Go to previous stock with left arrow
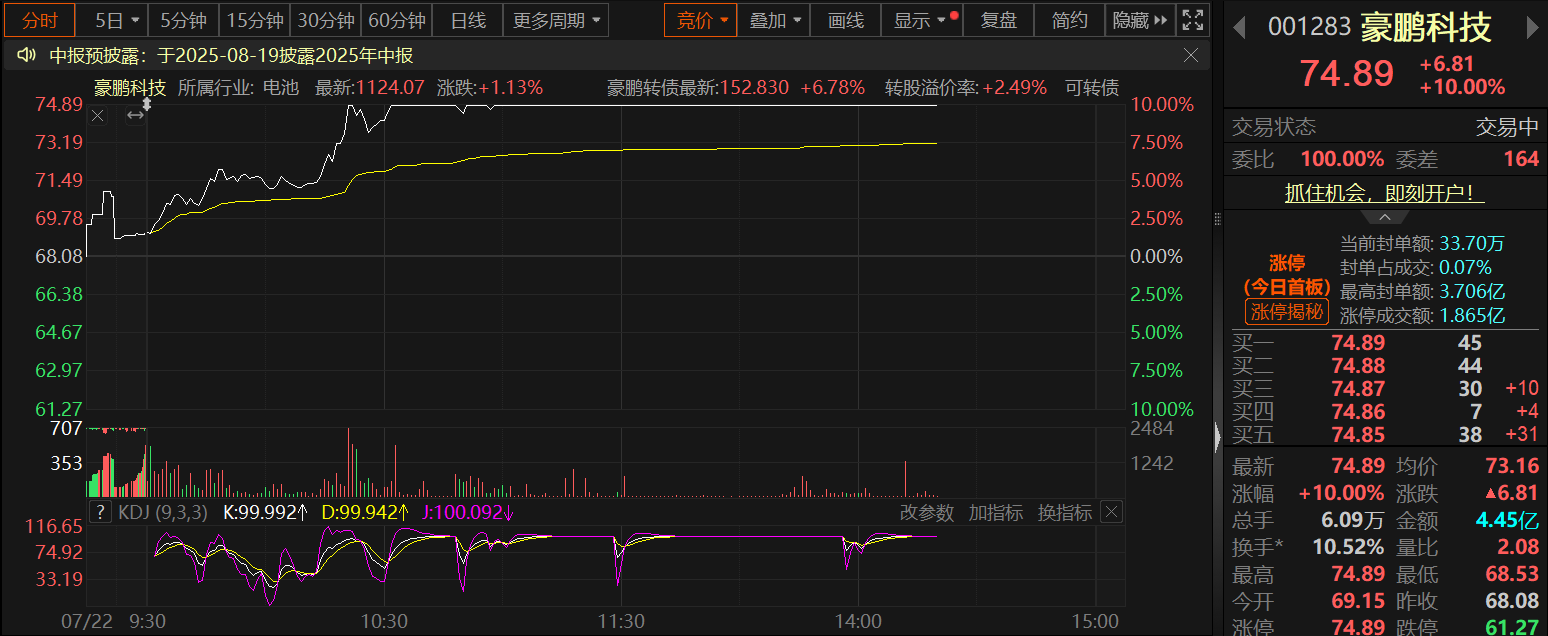The height and width of the screenshot is (636, 1548). pos(1239,28)
